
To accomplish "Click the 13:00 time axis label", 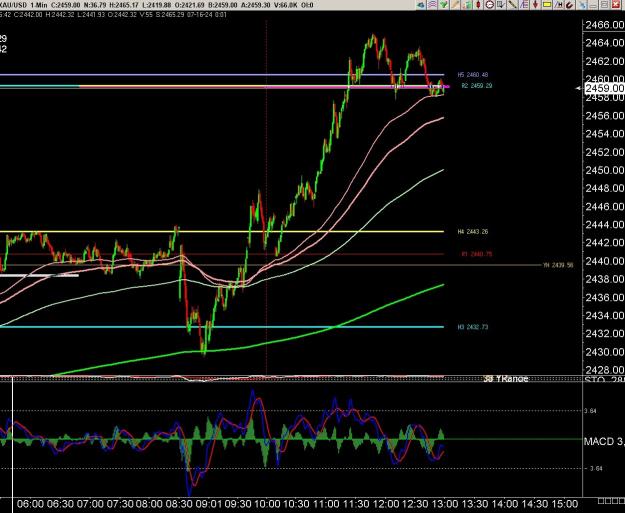I will click(446, 504).
